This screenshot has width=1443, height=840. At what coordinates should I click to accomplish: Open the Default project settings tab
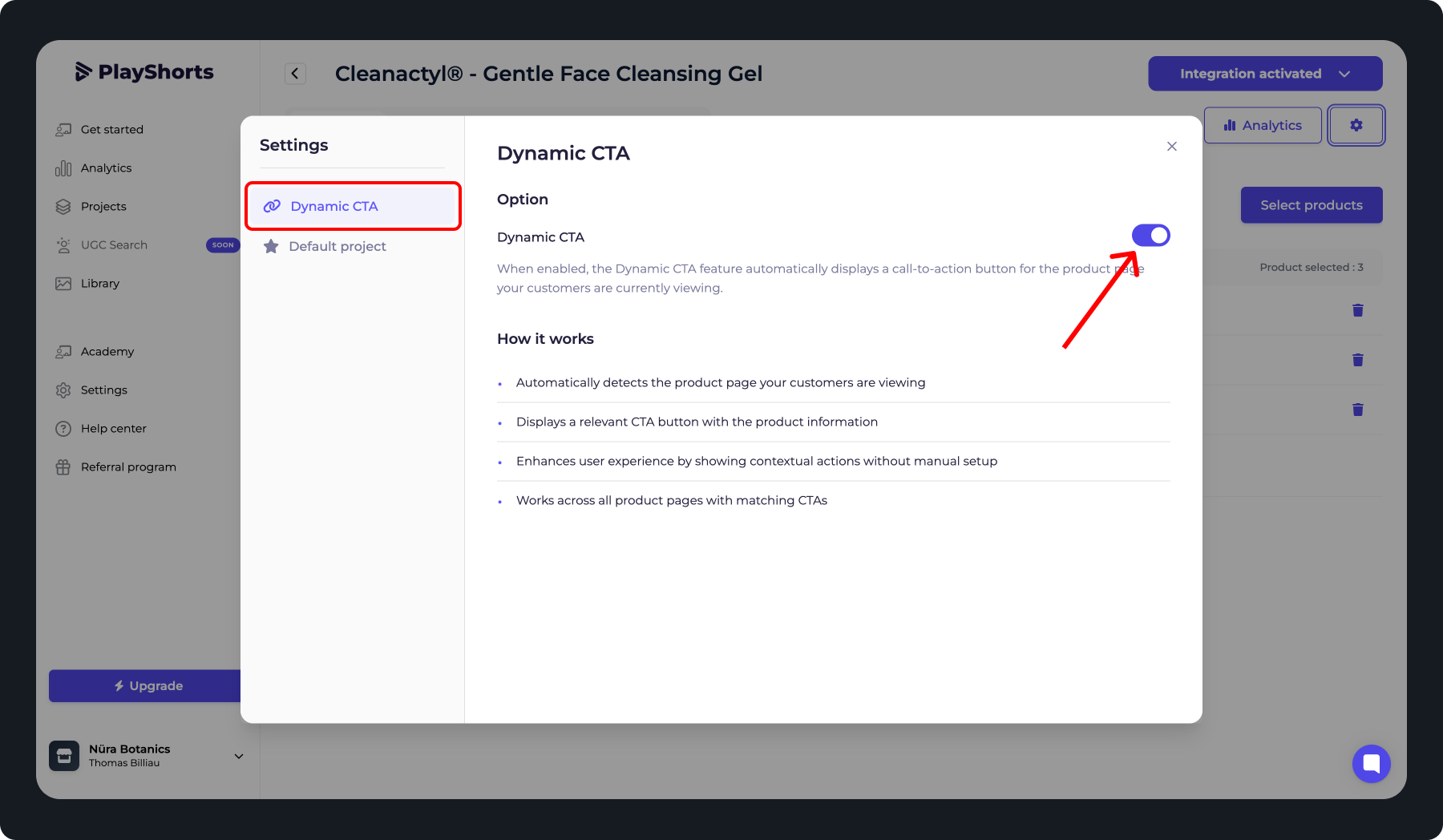[x=337, y=247]
